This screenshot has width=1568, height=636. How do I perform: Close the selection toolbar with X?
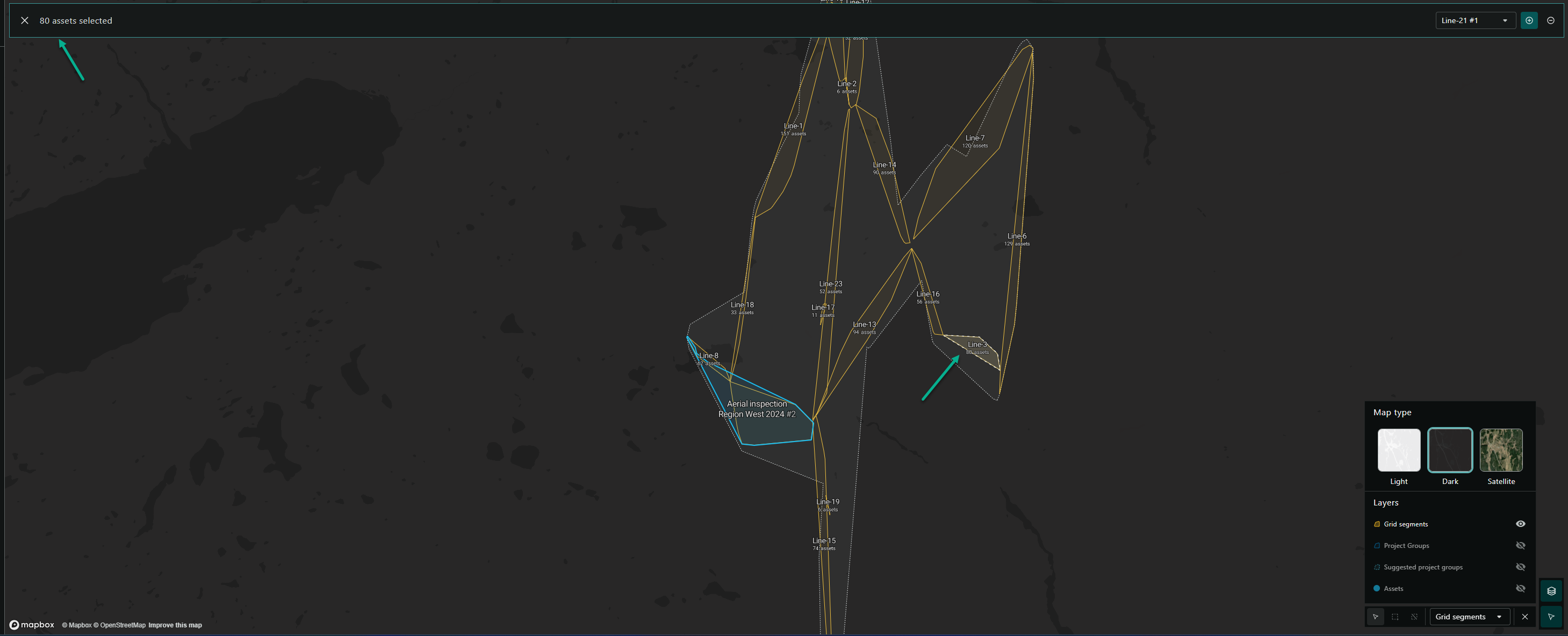[1524, 617]
